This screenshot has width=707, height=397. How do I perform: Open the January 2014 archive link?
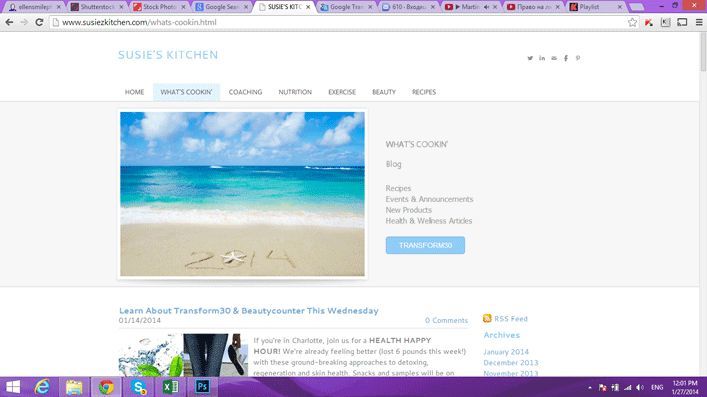pyautogui.click(x=506, y=352)
